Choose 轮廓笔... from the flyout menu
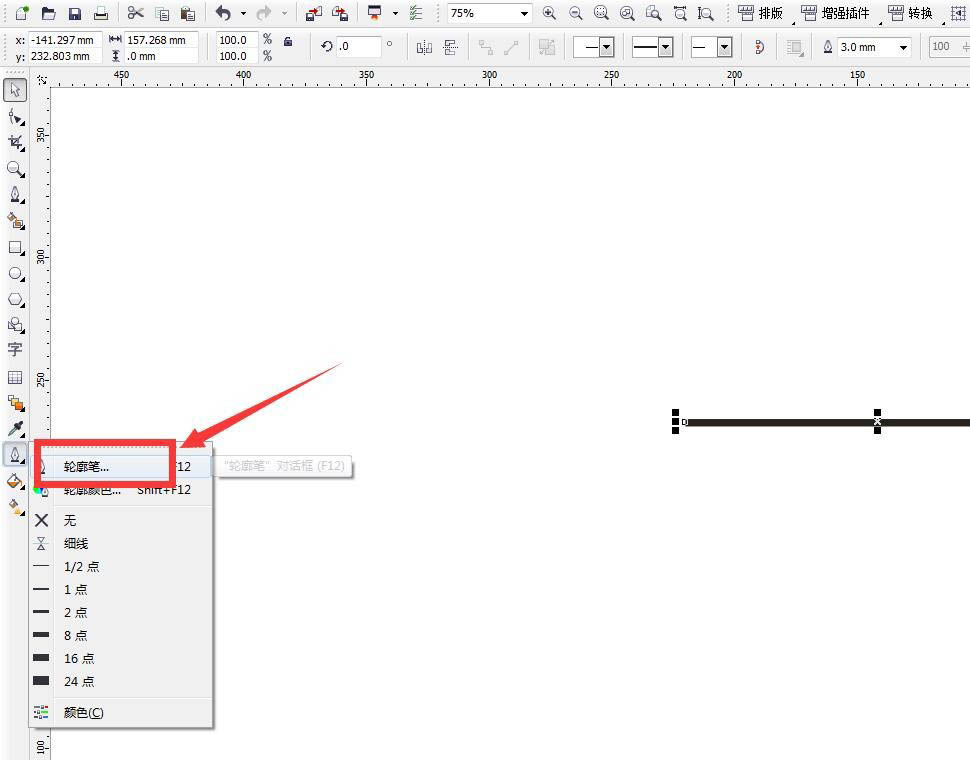Image resolution: width=970 pixels, height=760 pixels. [87, 466]
